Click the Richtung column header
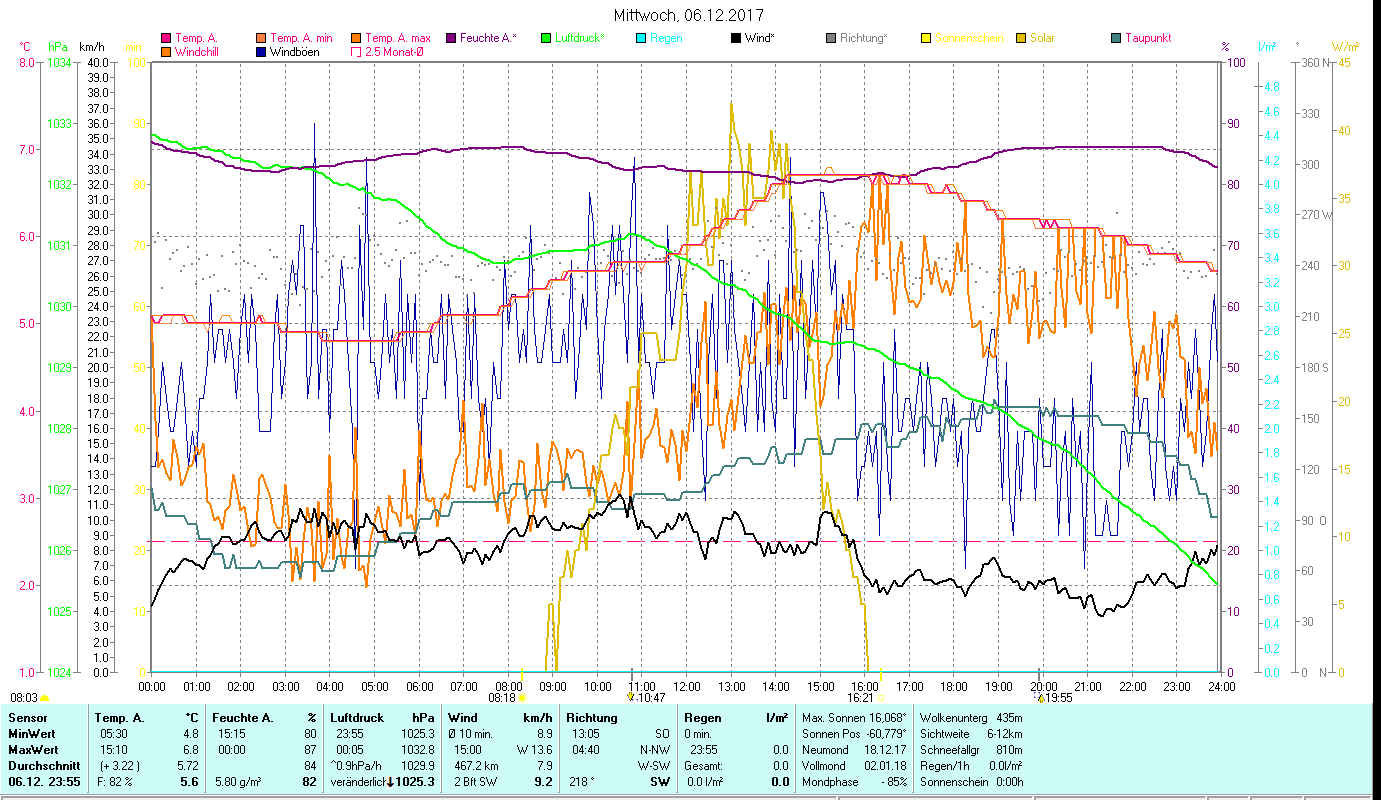The height and width of the screenshot is (800, 1381). pos(591,718)
